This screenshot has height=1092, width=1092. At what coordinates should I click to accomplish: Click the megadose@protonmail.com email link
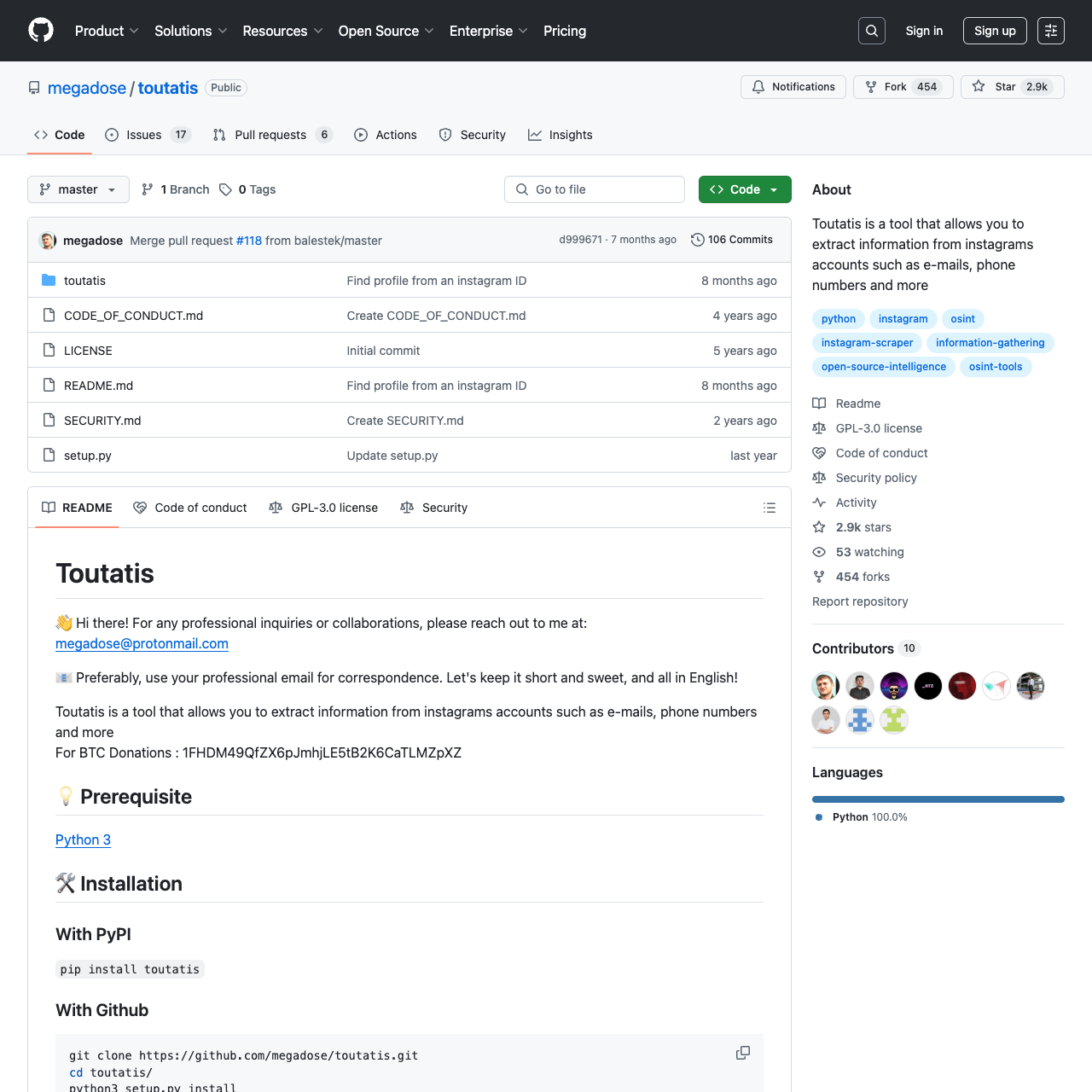(x=142, y=643)
